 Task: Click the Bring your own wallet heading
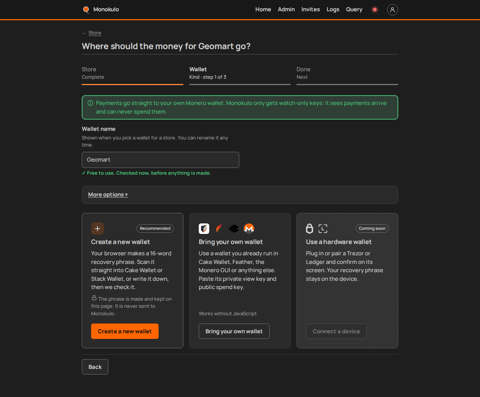pos(231,242)
